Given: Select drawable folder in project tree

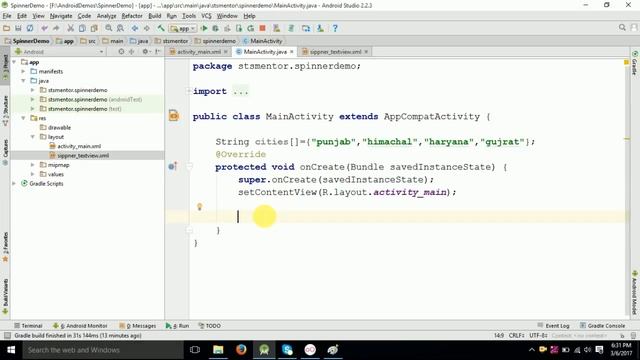Looking at the screenshot, I should [55, 127].
